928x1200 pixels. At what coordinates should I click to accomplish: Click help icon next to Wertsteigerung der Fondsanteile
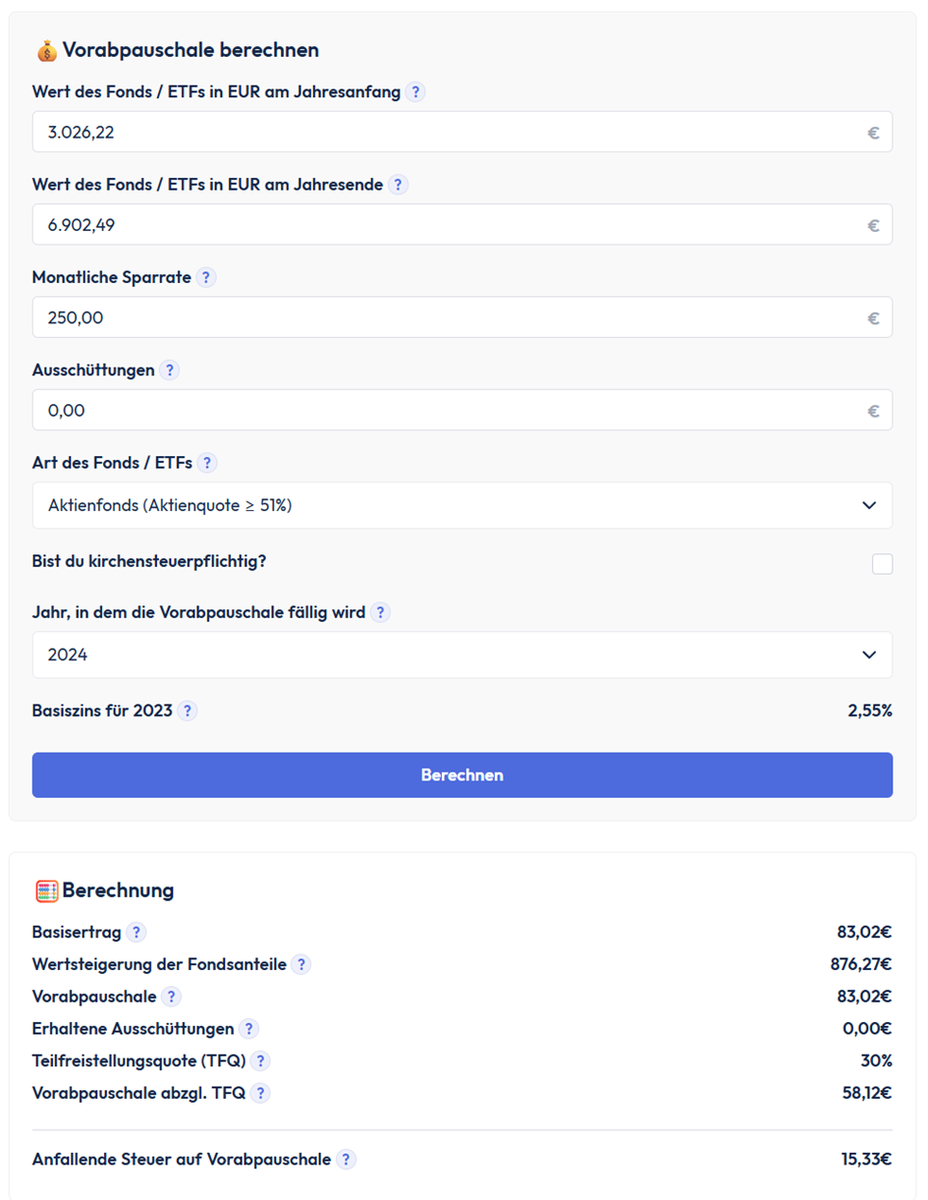point(301,965)
